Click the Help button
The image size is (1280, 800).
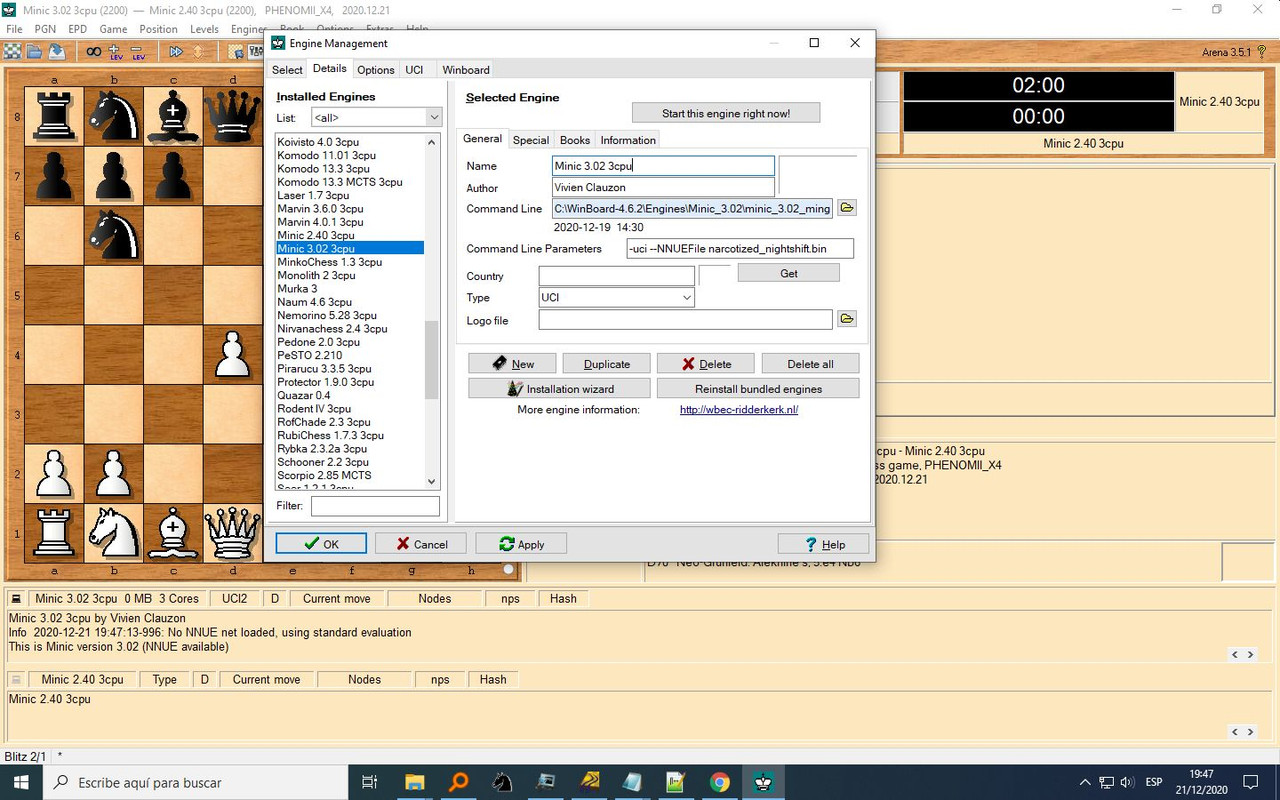pyautogui.click(x=823, y=544)
